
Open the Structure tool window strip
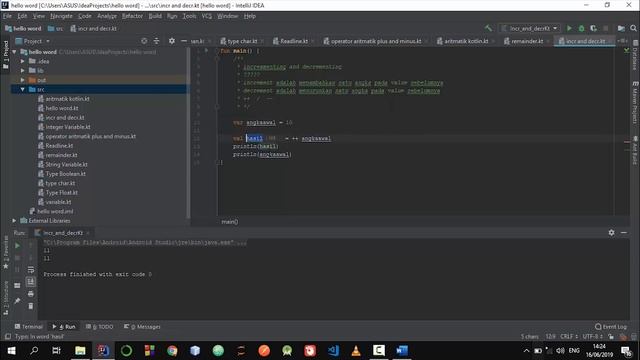pos(6,297)
